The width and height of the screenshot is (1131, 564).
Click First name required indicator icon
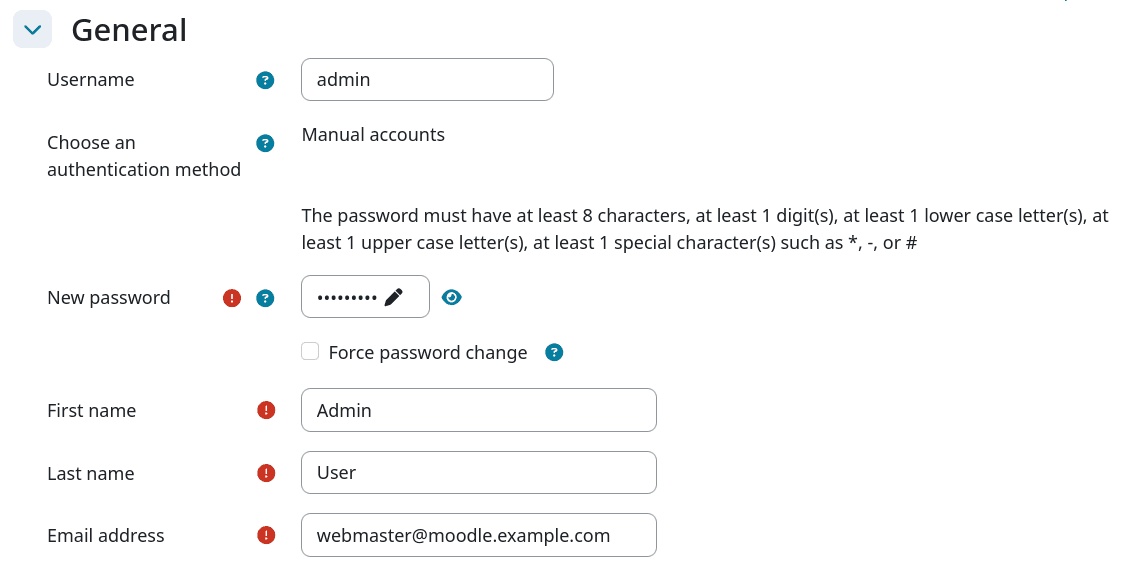266,410
